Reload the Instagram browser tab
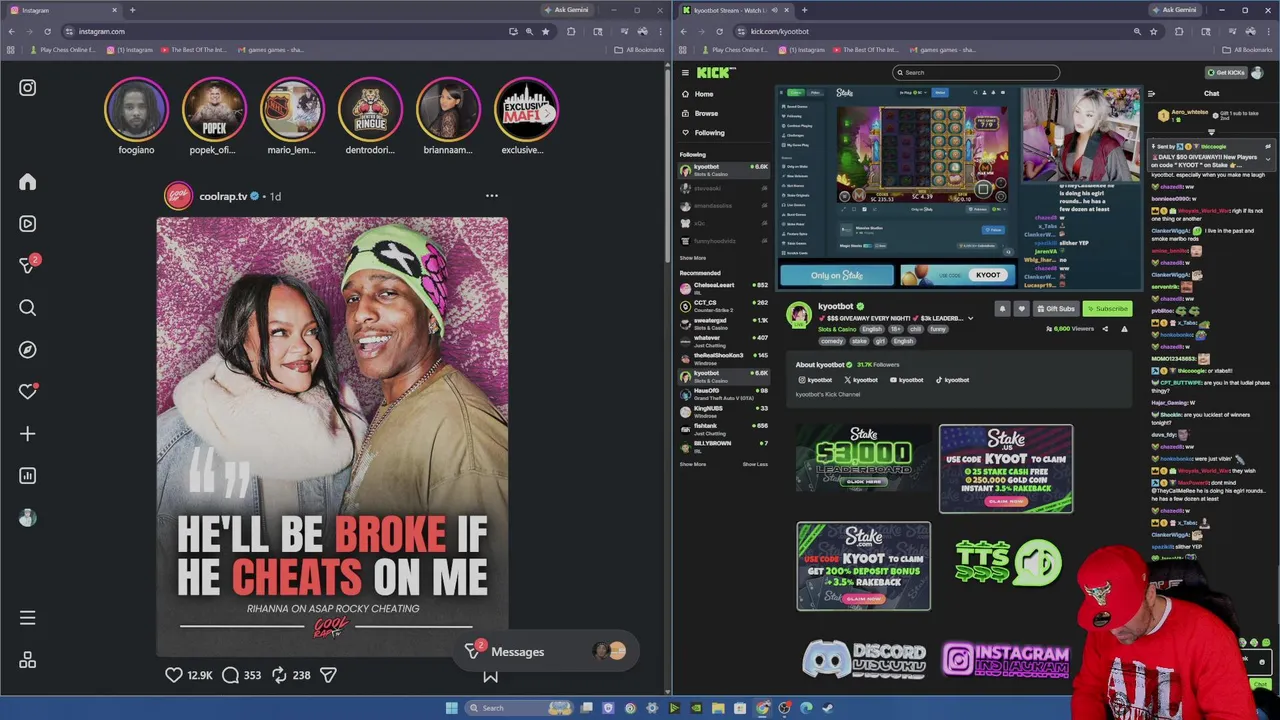Image resolution: width=1280 pixels, height=720 pixels. [x=47, y=31]
